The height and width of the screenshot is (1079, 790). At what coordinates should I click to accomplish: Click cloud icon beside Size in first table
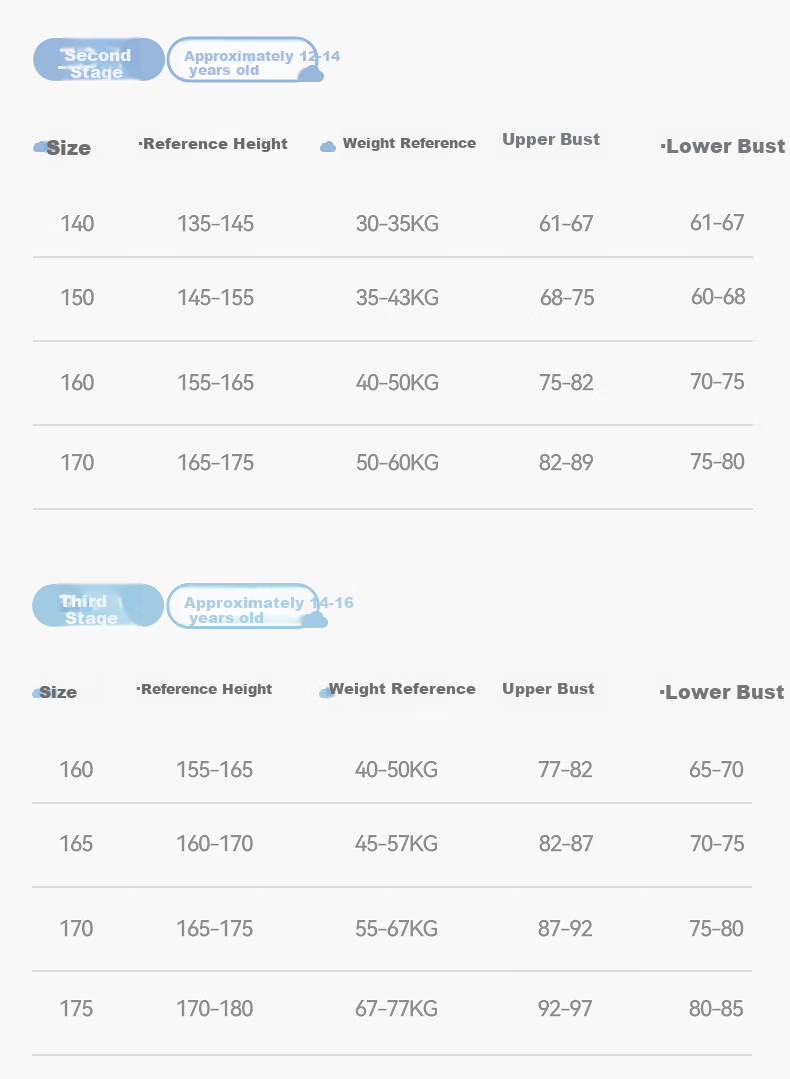(40, 147)
